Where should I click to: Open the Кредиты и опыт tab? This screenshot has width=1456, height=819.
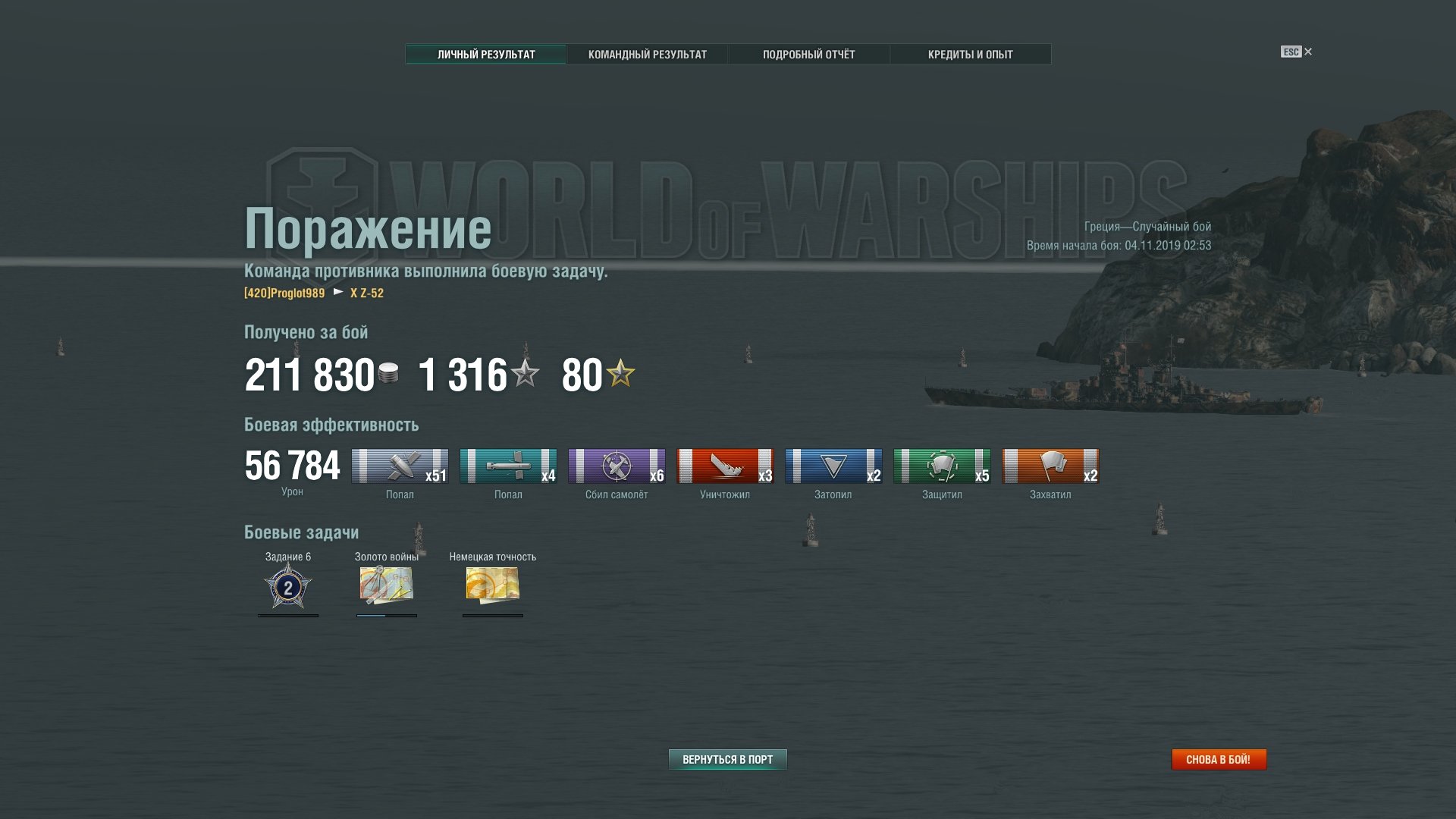[x=970, y=55]
